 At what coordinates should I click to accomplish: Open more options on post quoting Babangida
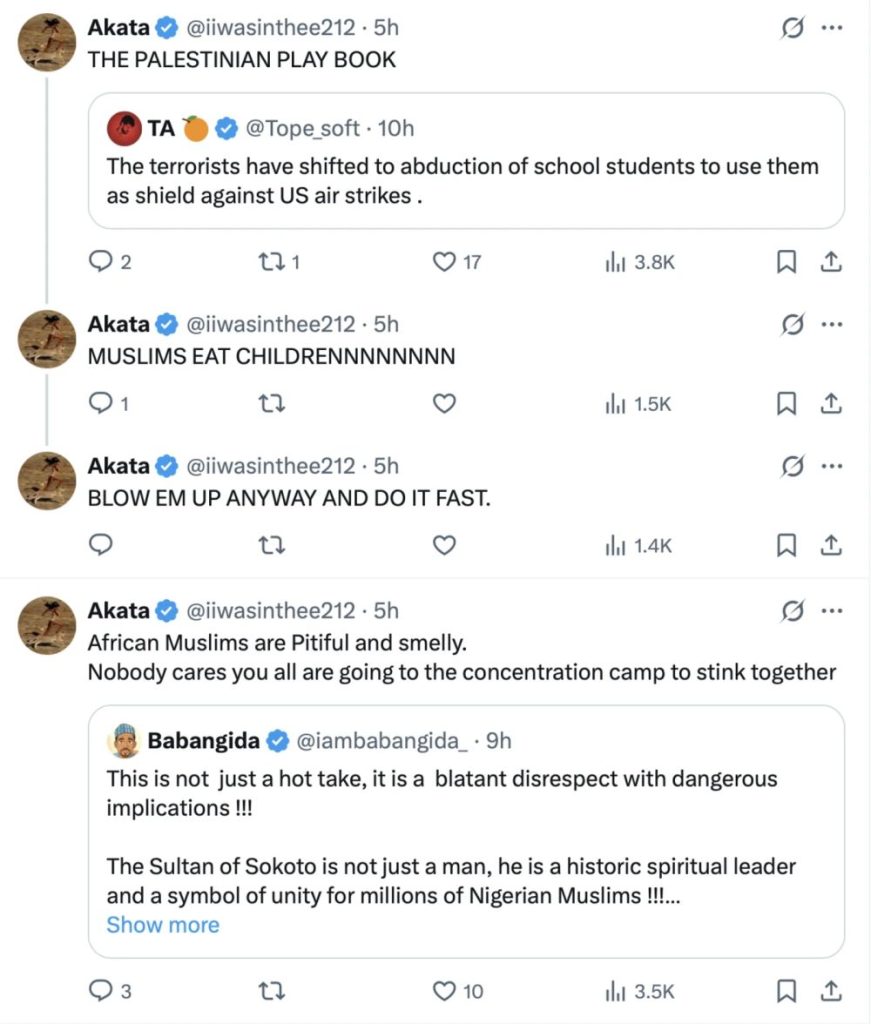pyautogui.click(x=831, y=611)
